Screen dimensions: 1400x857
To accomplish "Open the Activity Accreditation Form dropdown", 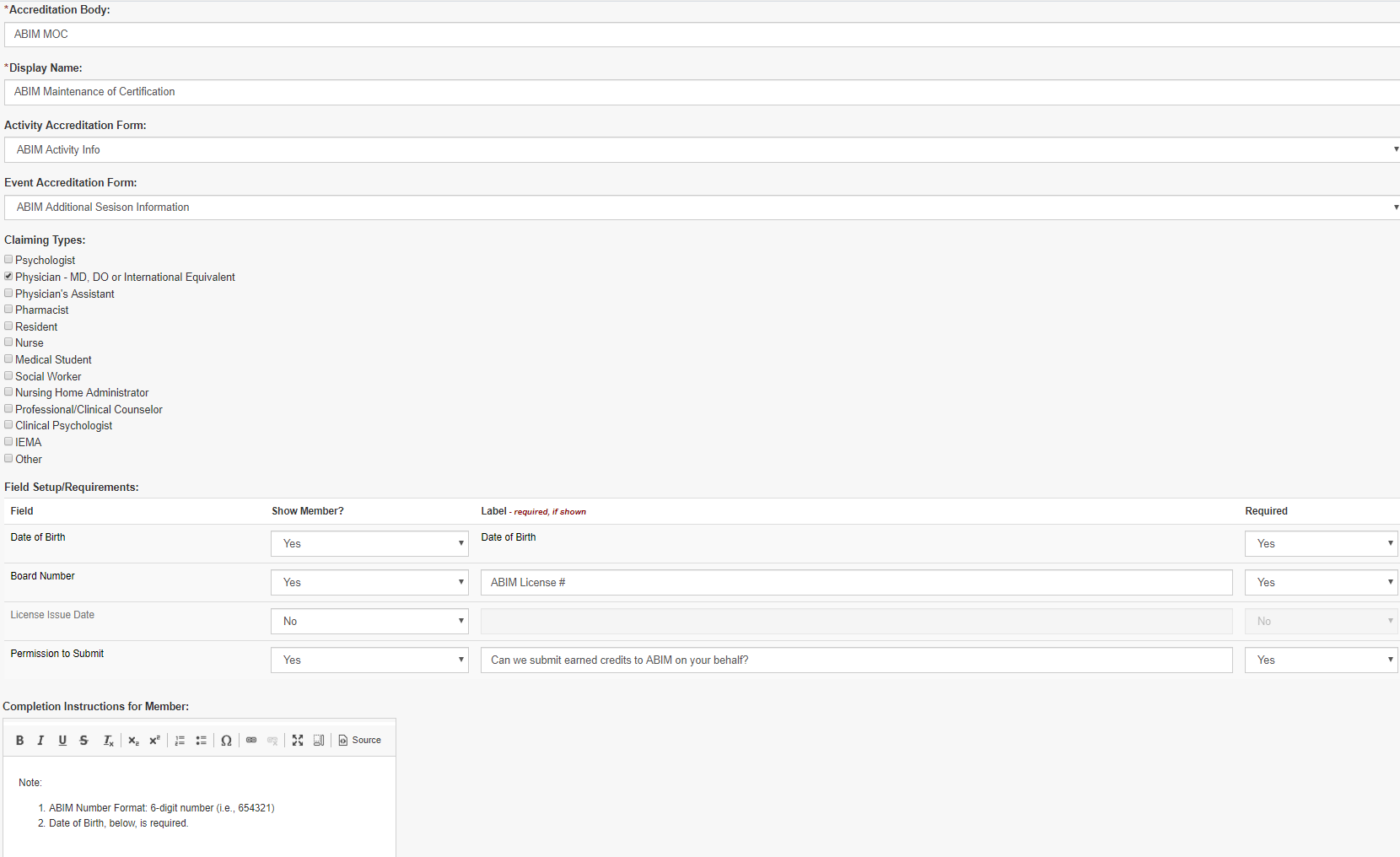I will tap(700, 150).
